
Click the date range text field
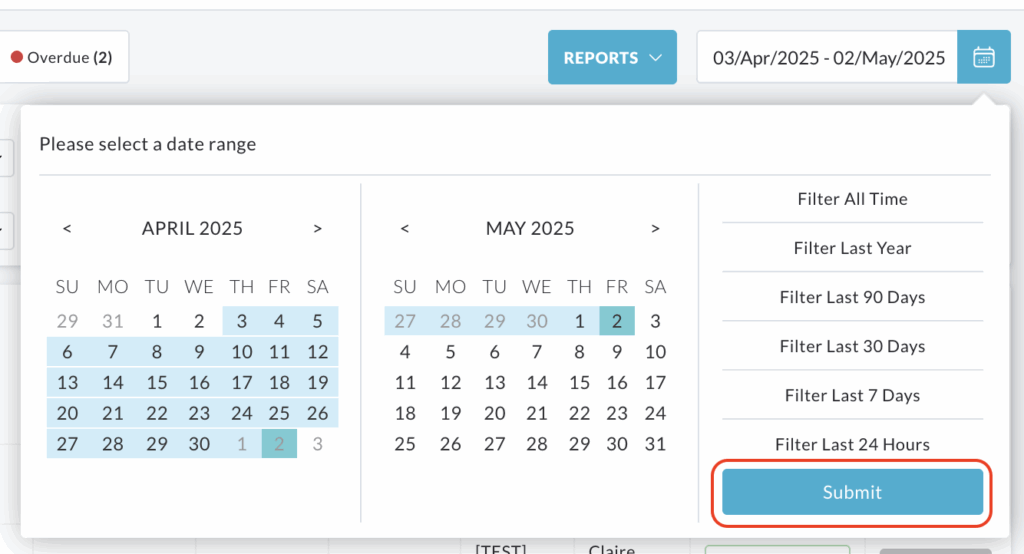click(x=827, y=57)
